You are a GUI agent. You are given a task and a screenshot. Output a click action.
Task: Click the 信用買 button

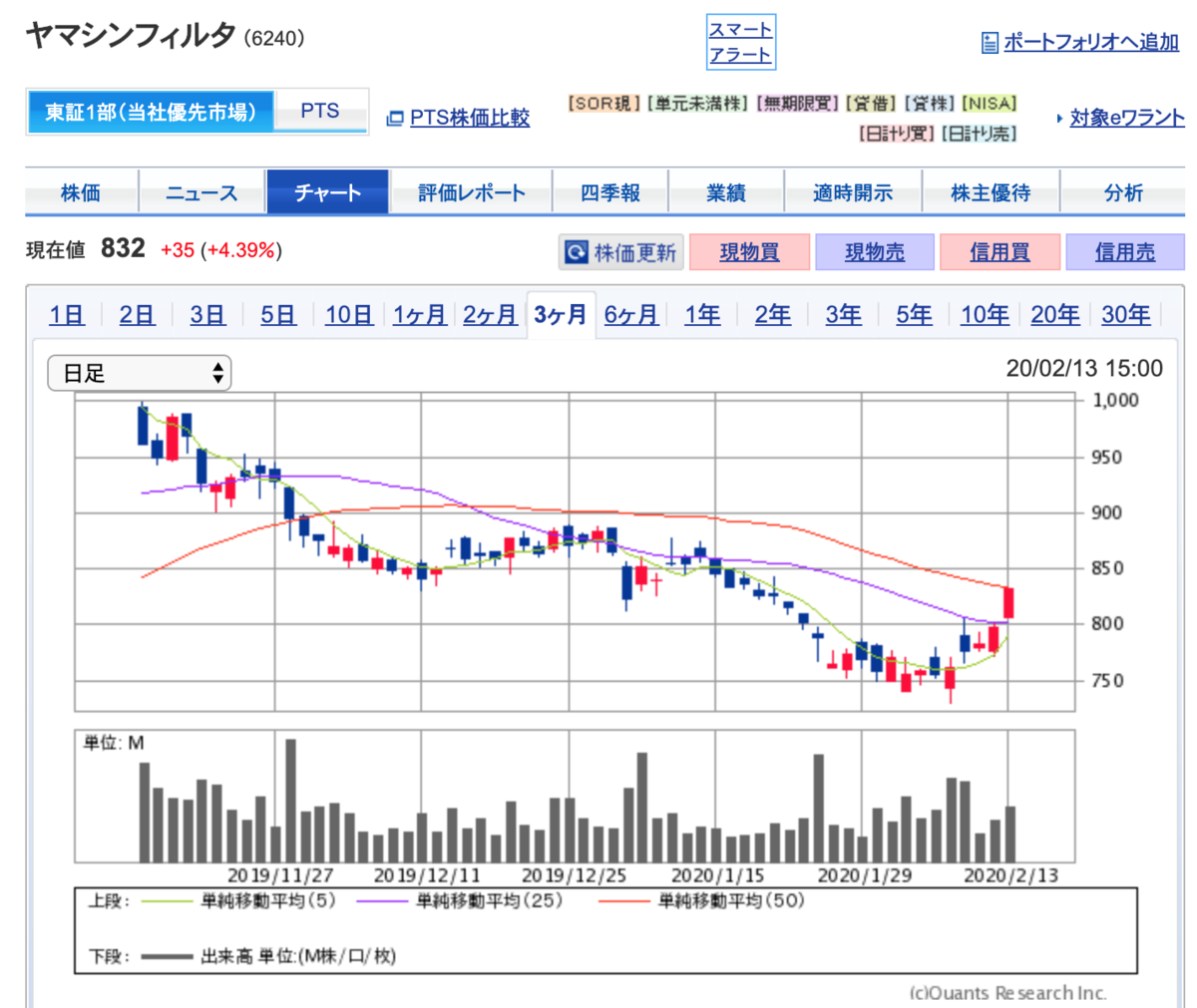[x=999, y=252]
